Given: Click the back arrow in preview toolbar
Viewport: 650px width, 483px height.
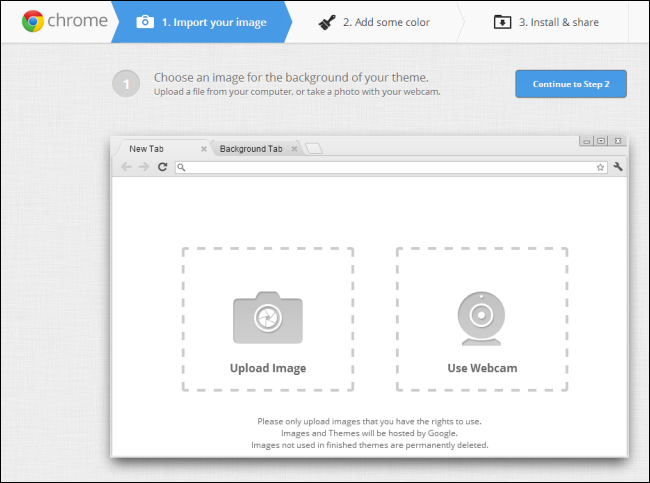Looking at the screenshot, I should point(126,167).
